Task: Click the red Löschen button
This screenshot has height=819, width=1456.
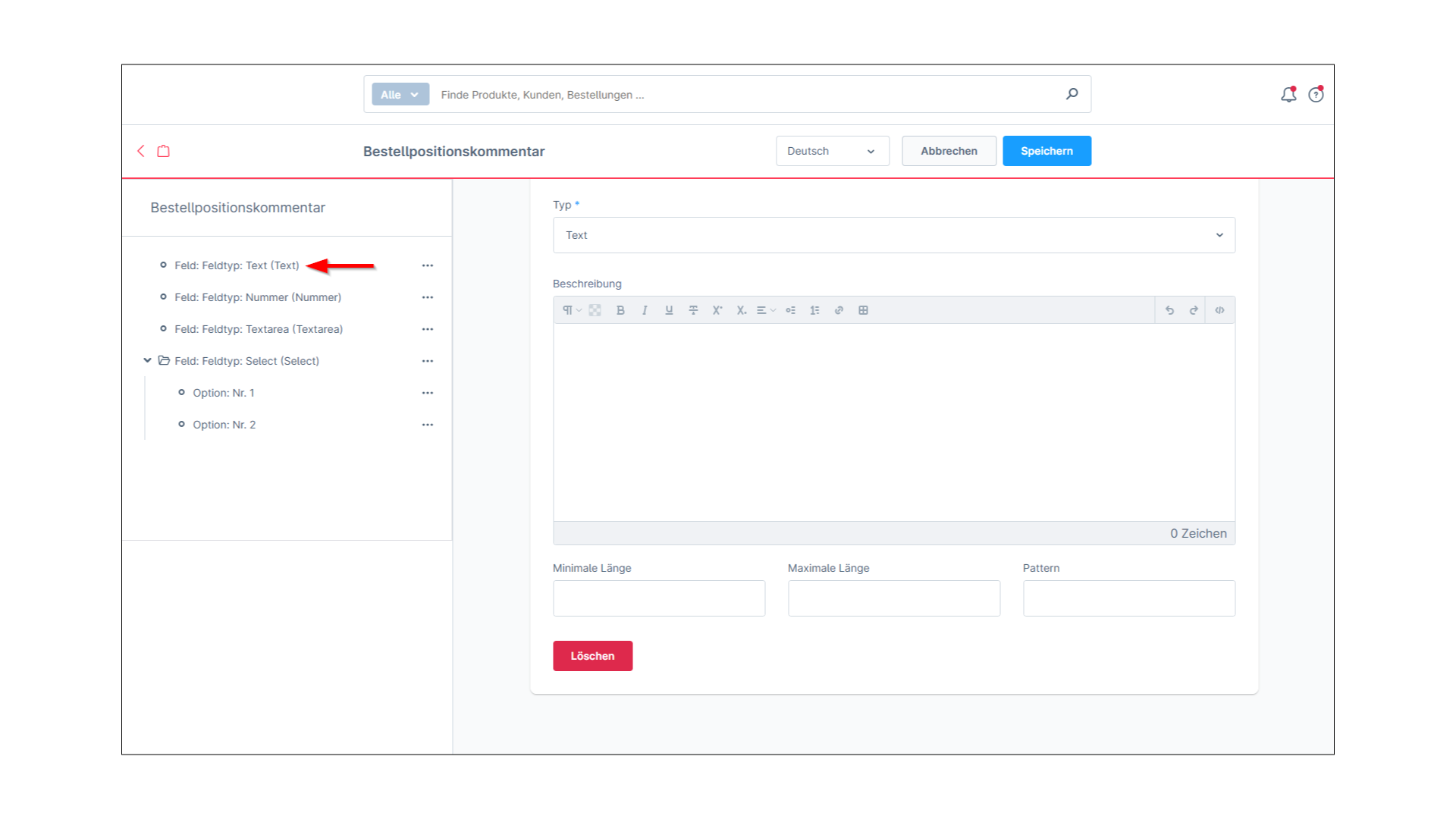Action: (x=592, y=656)
